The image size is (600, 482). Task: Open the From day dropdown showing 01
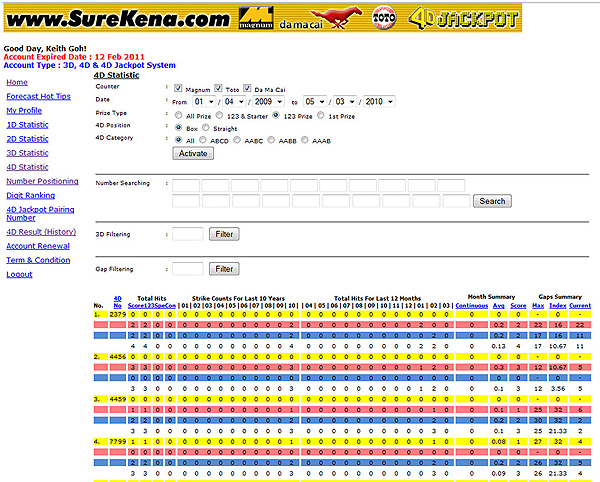(204, 101)
